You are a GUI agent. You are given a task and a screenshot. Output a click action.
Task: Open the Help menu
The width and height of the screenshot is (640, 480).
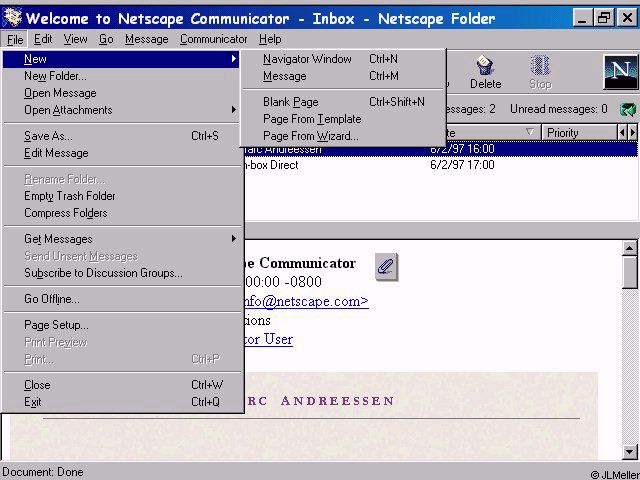pos(270,39)
